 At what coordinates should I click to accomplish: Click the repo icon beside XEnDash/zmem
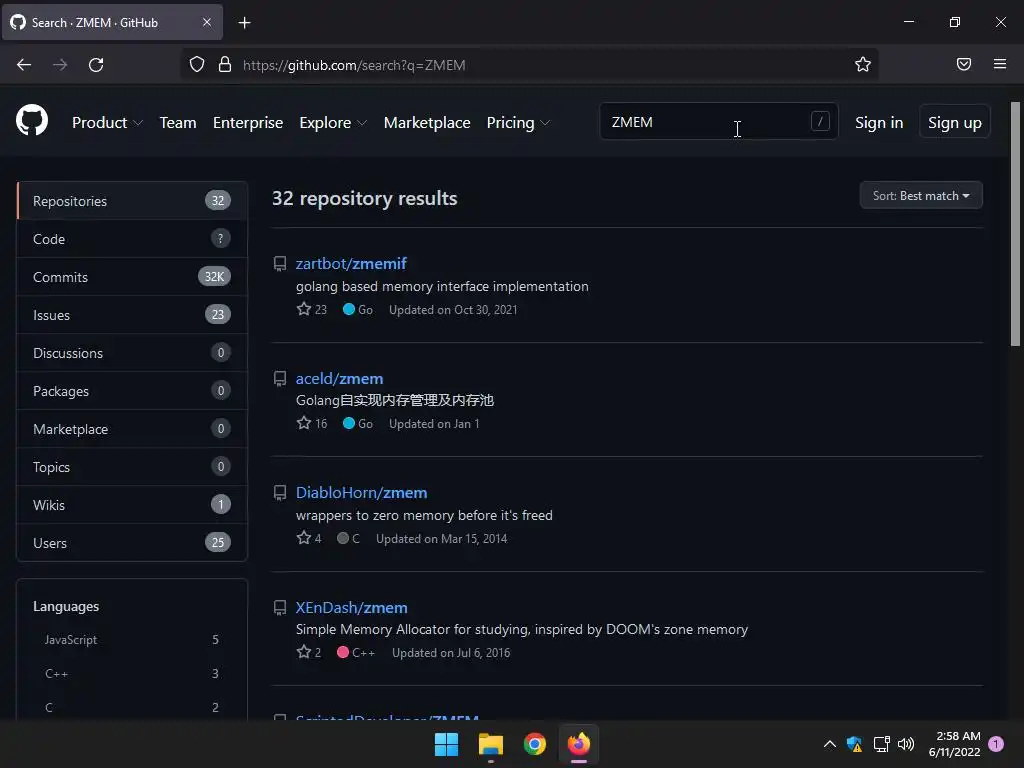[280, 608]
